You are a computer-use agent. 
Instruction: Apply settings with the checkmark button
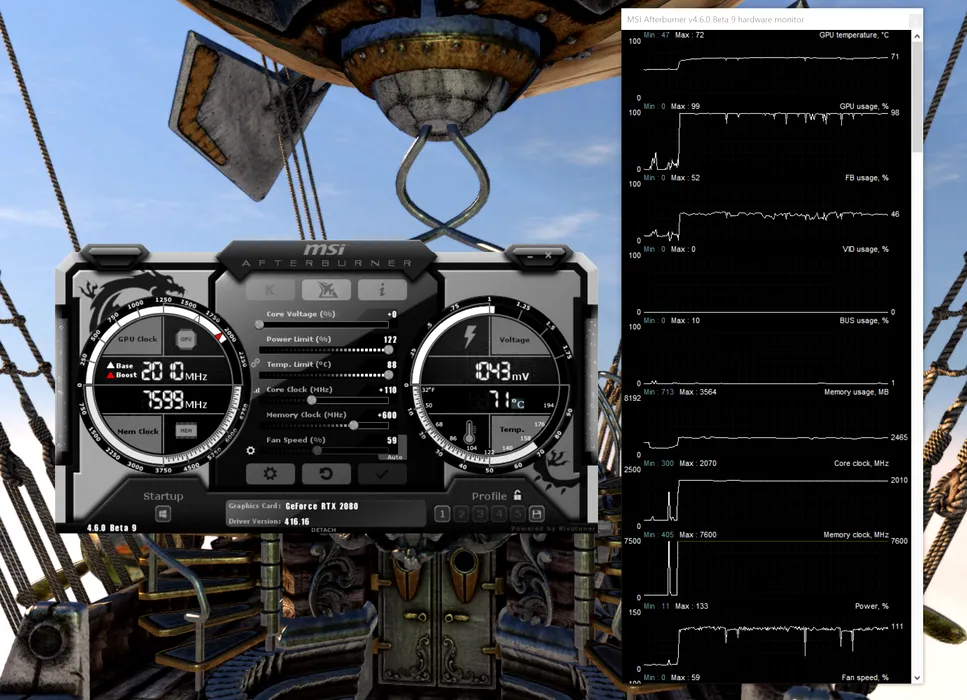[382, 474]
